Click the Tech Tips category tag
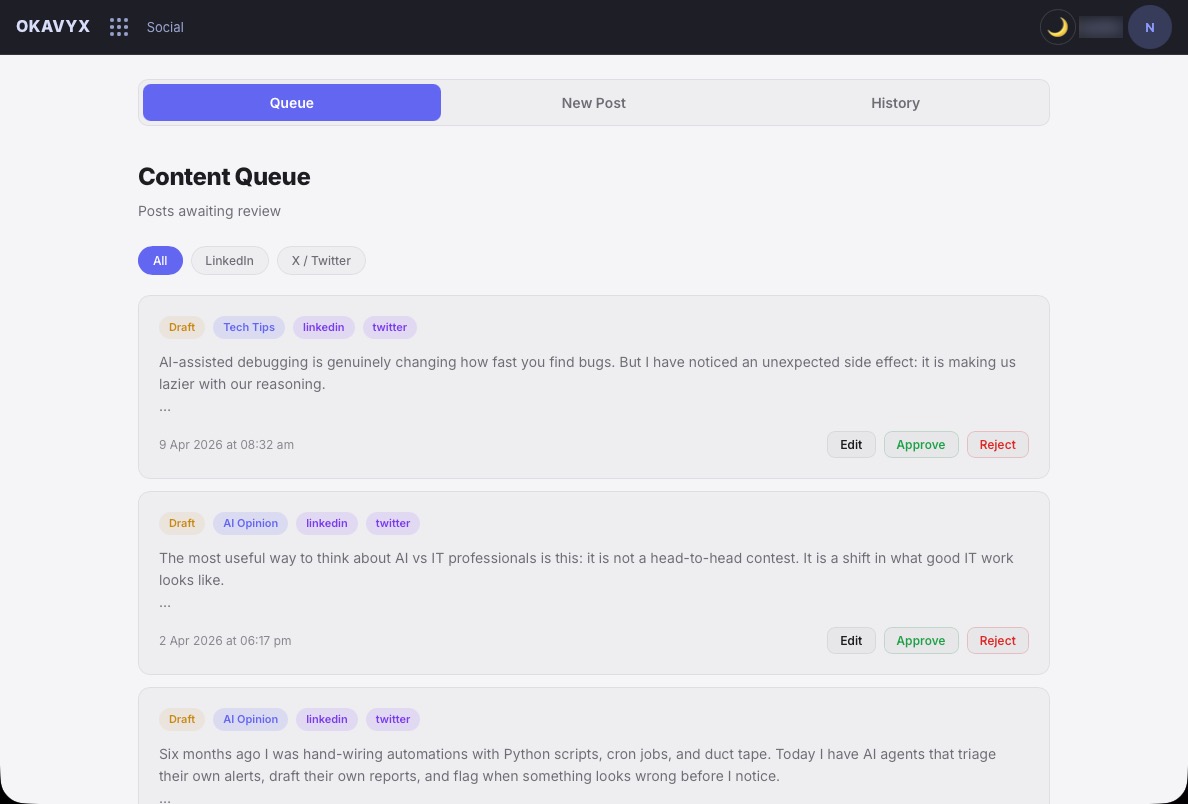The image size is (1188, 804). coord(249,327)
